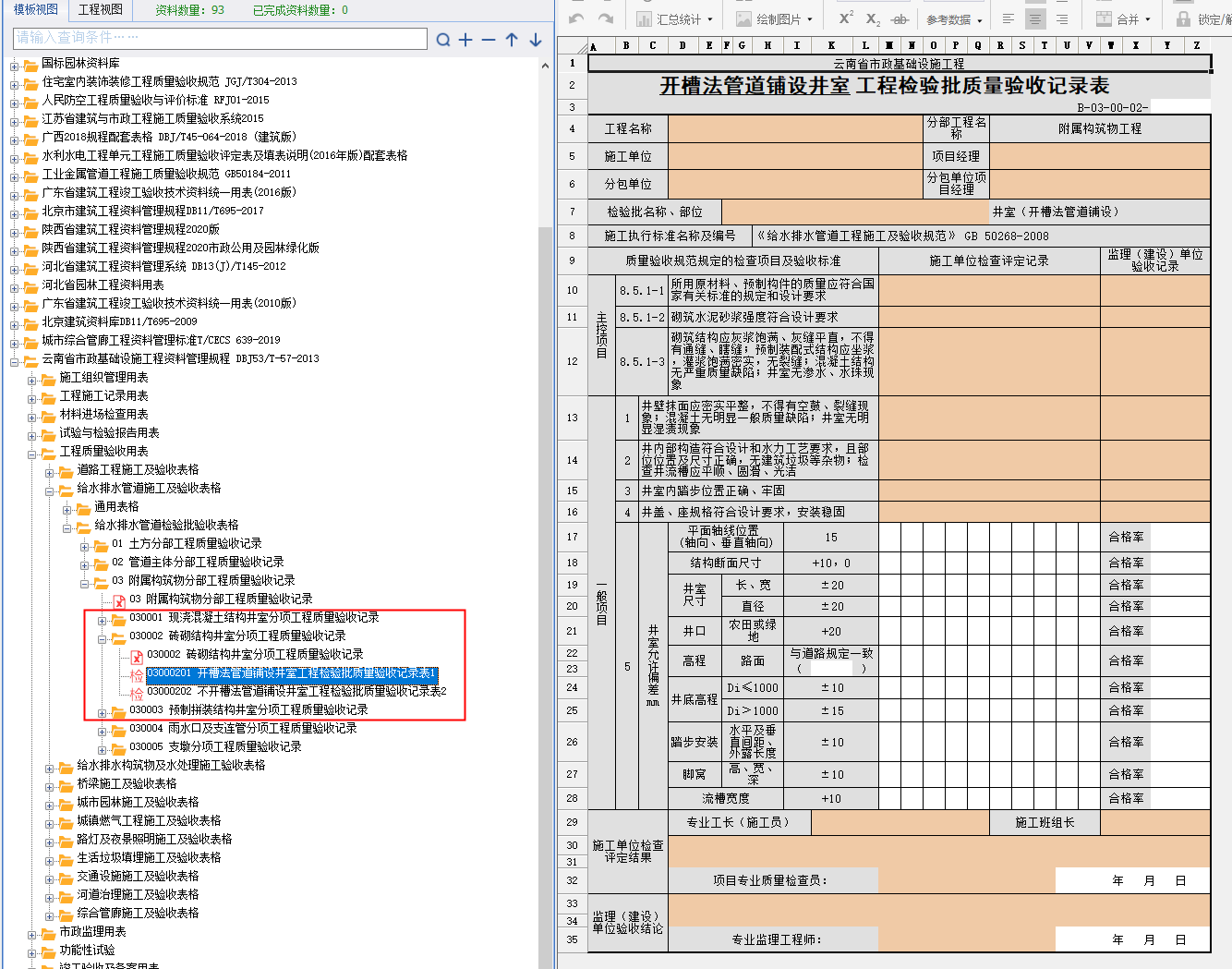Viewport: 1232px width, 969px height.
Task: Click the sheet title 开槽法管道铺设井室 cell
Action: click(x=884, y=86)
